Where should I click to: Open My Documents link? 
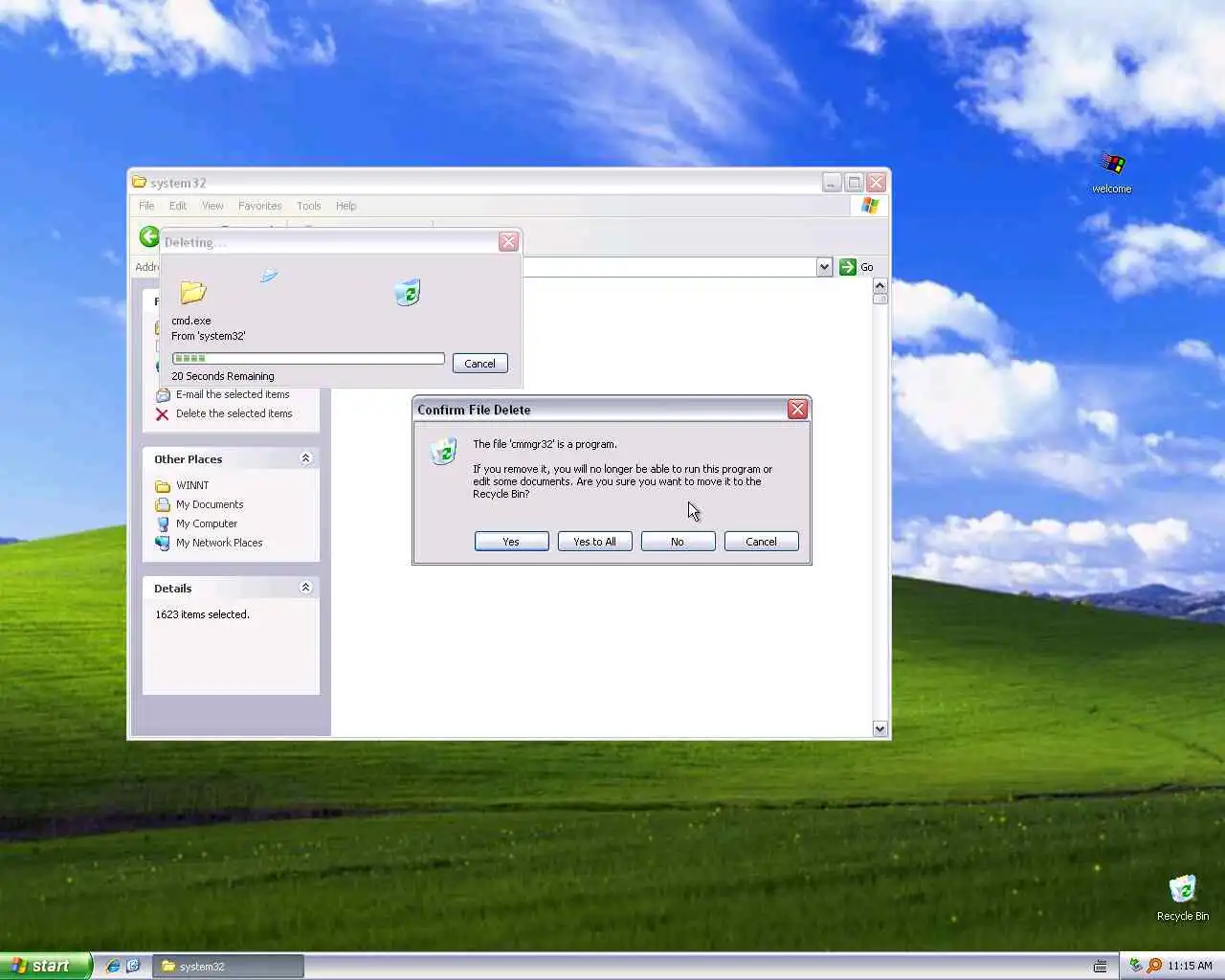coord(210,504)
